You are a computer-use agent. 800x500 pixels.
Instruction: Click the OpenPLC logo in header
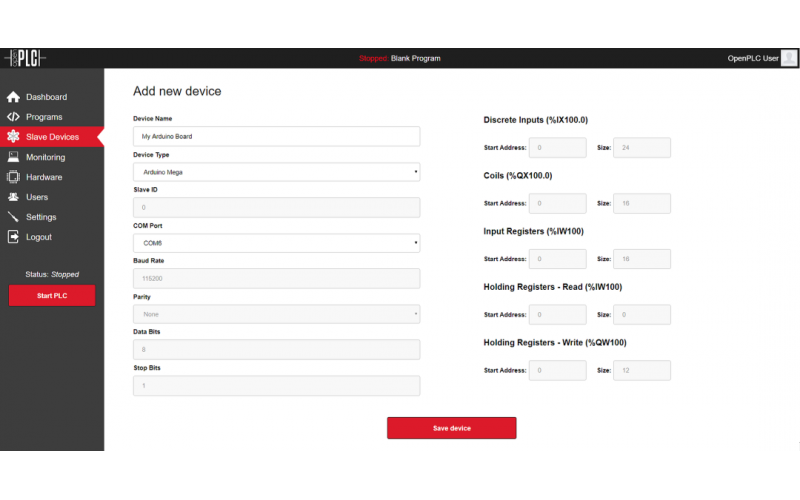[25, 58]
